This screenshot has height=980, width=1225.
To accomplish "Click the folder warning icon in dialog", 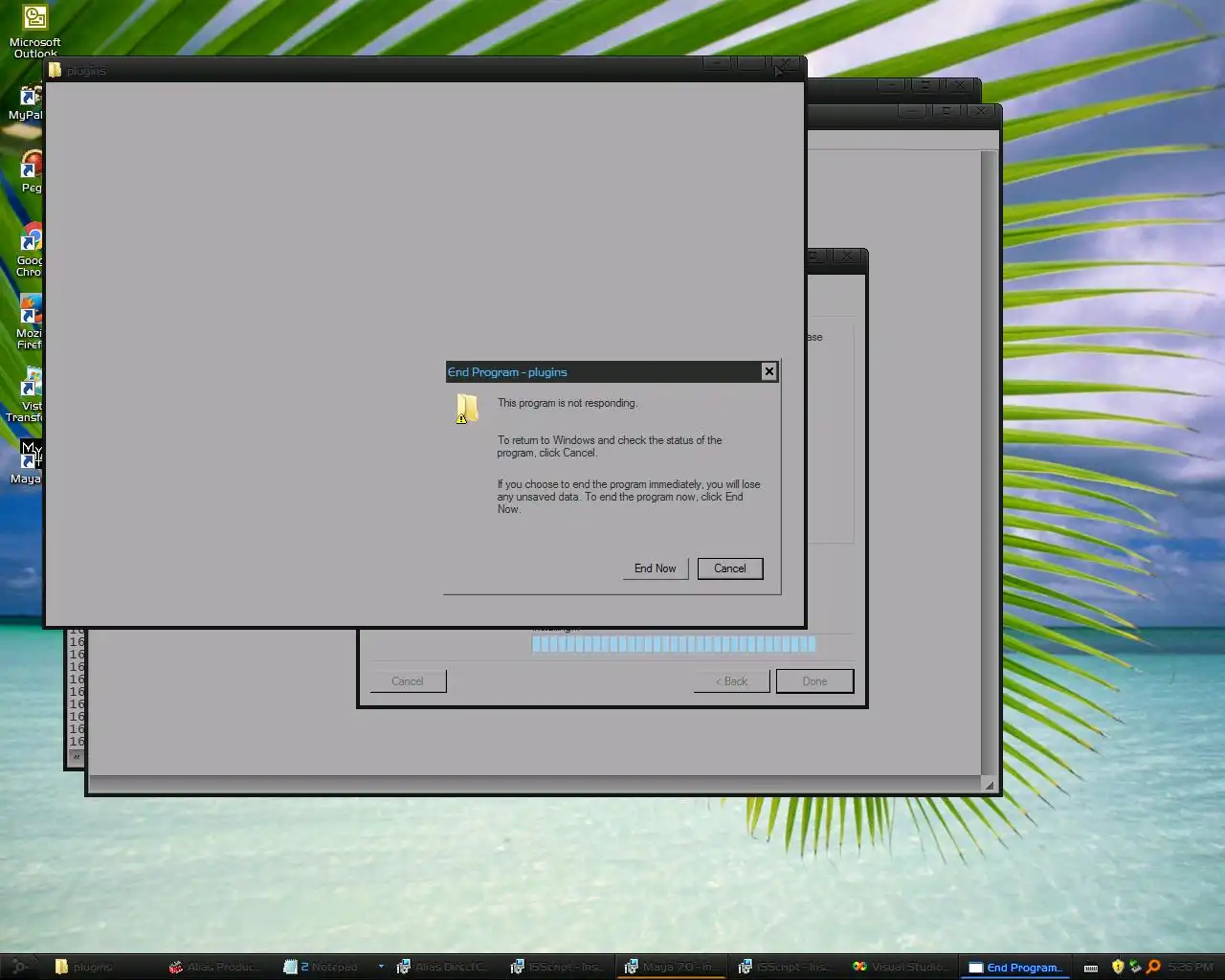I will (x=467, y=409).
